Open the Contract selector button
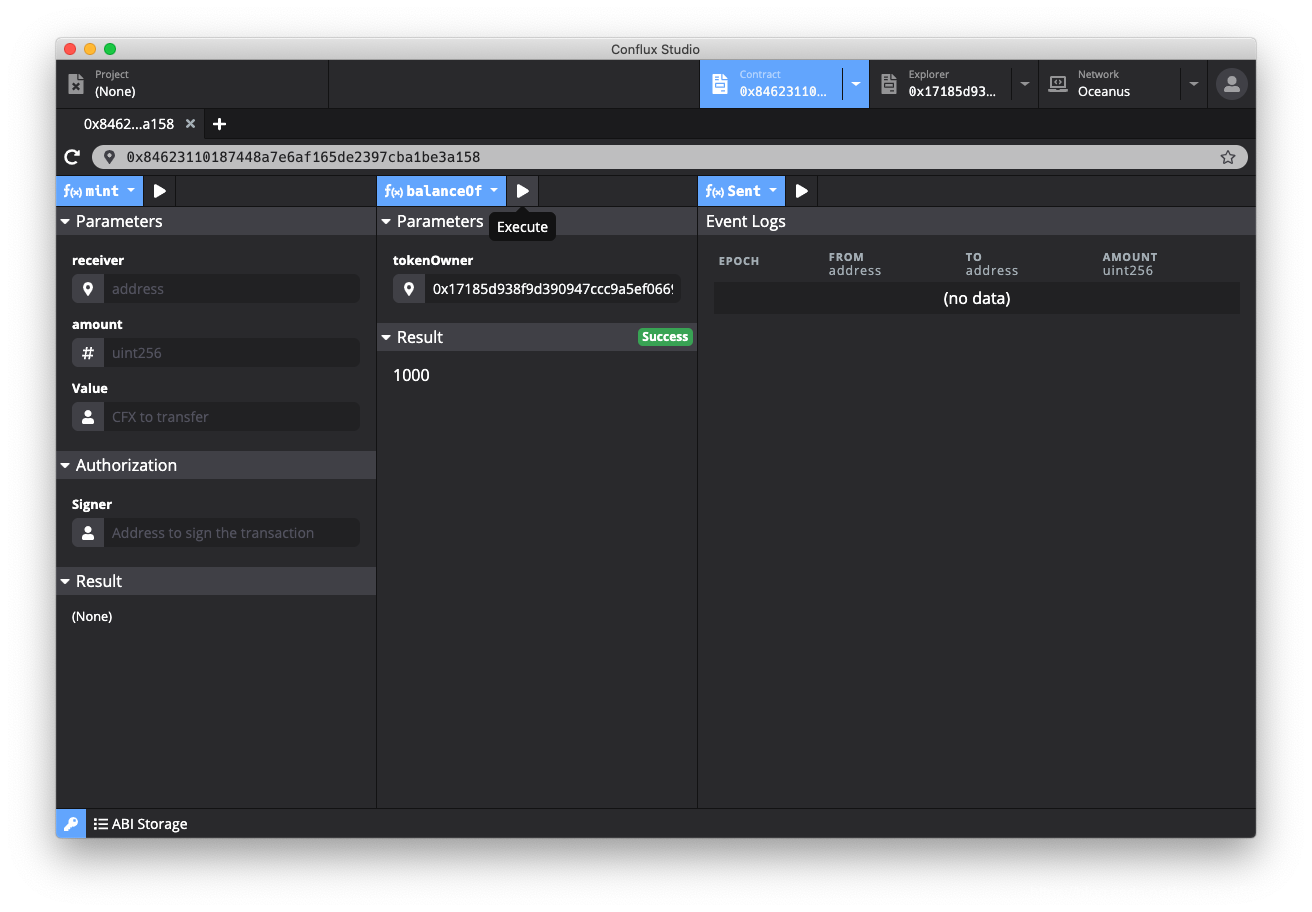Viewport: 1312px width, 912px height. (x=771, y=84)
